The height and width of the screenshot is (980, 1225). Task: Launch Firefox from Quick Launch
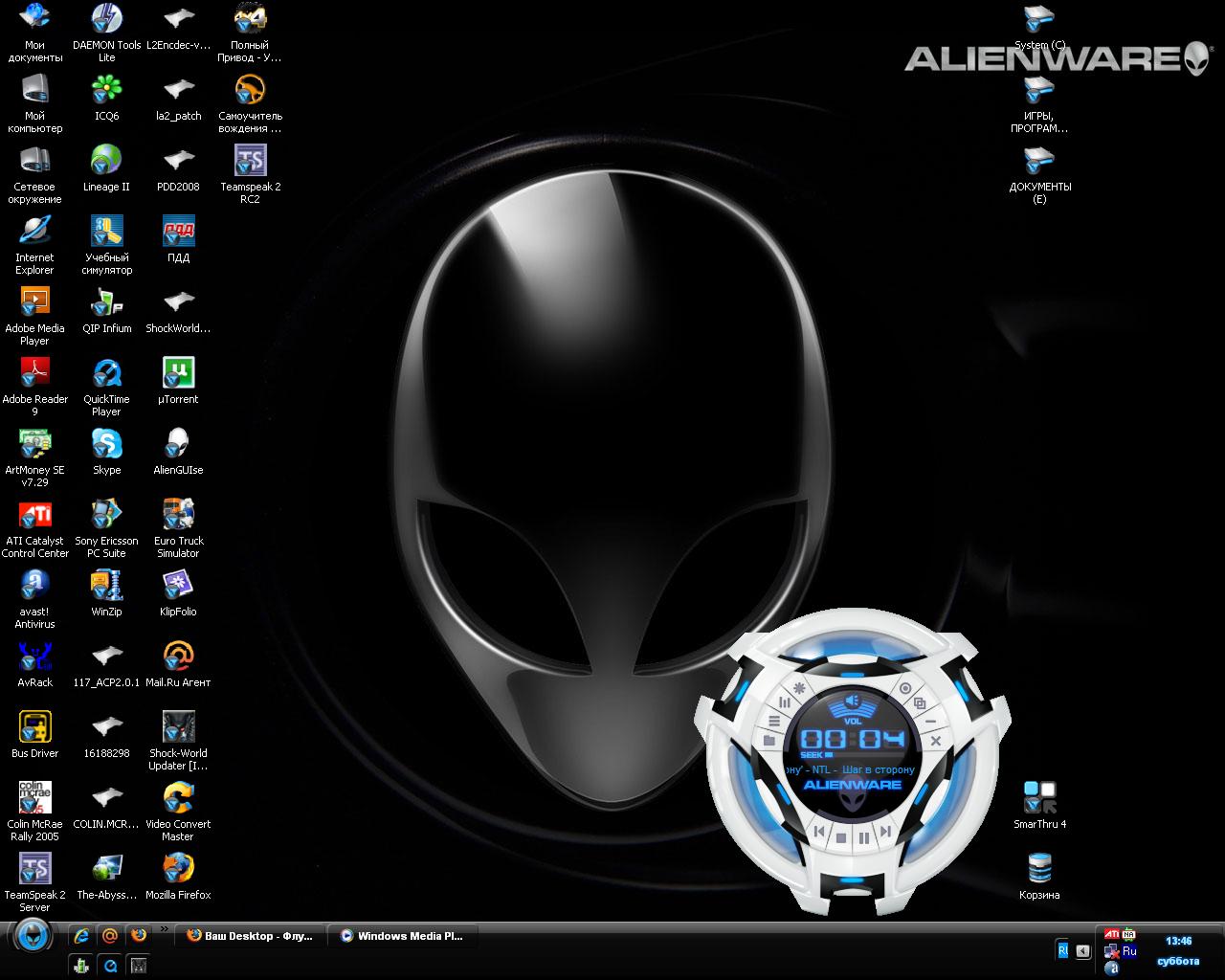click(139, 935)
